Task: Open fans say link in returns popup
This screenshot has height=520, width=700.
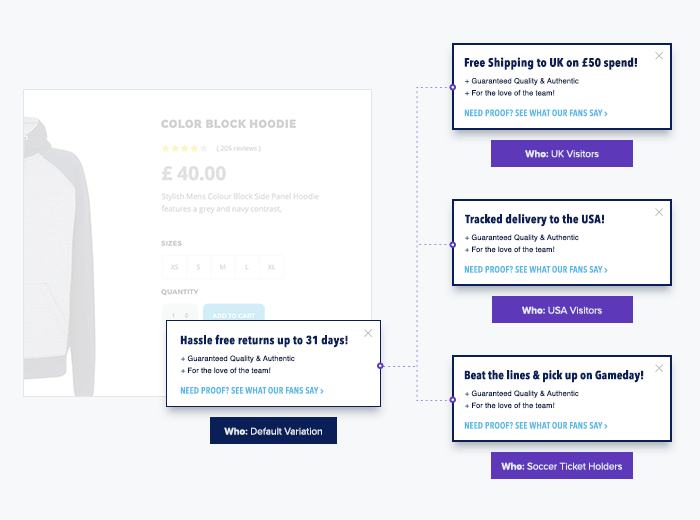Action: pos(252,391)
